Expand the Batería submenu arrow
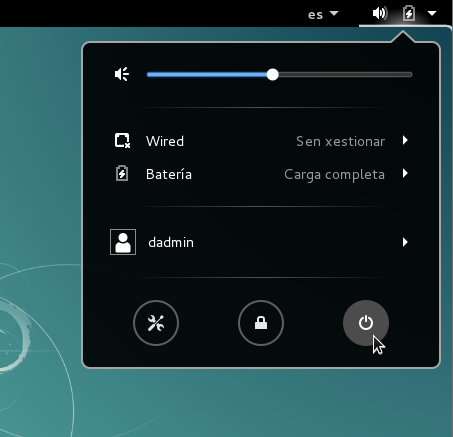Screen dimensions: 453x437 click(x=405, y=173)
